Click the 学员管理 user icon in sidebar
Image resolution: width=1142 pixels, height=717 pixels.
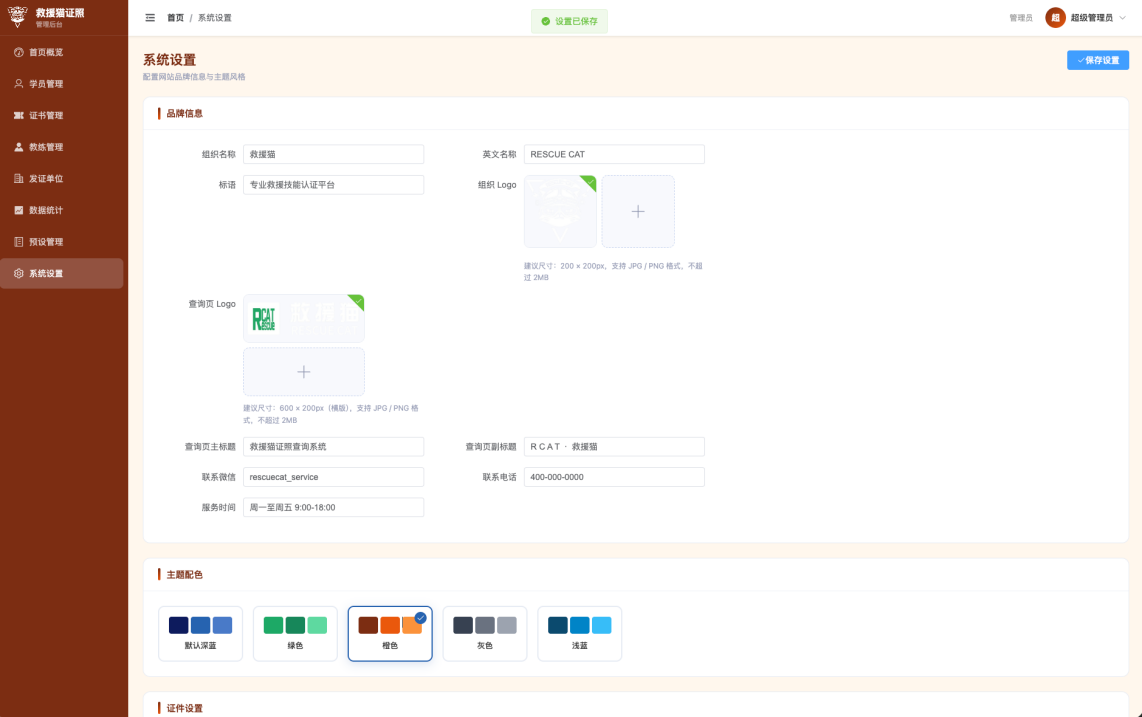[19, 84]
